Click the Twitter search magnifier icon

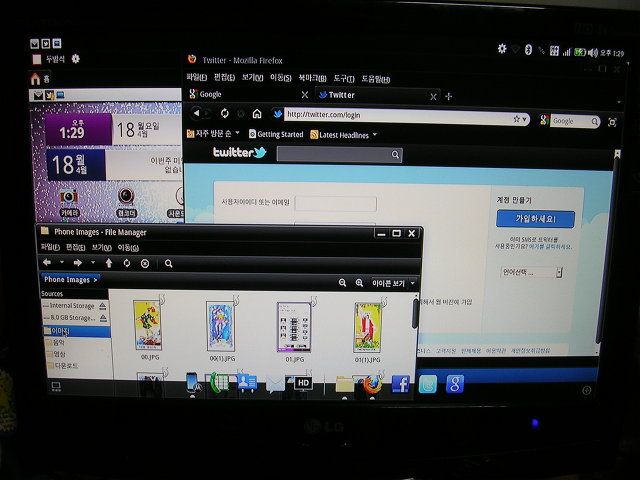click(x=395, y=154)
